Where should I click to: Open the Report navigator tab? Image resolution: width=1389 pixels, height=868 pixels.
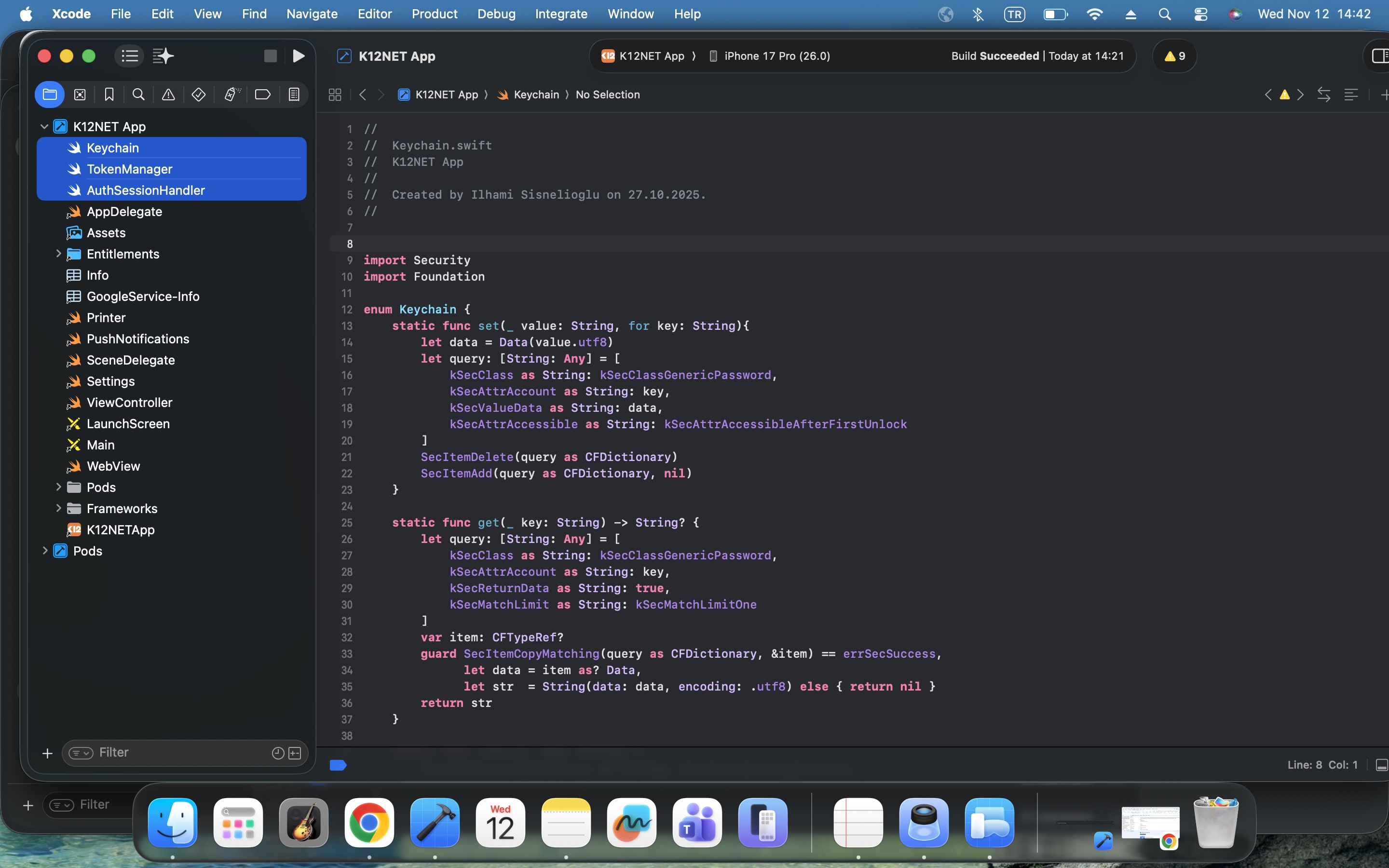coord(294,95)
